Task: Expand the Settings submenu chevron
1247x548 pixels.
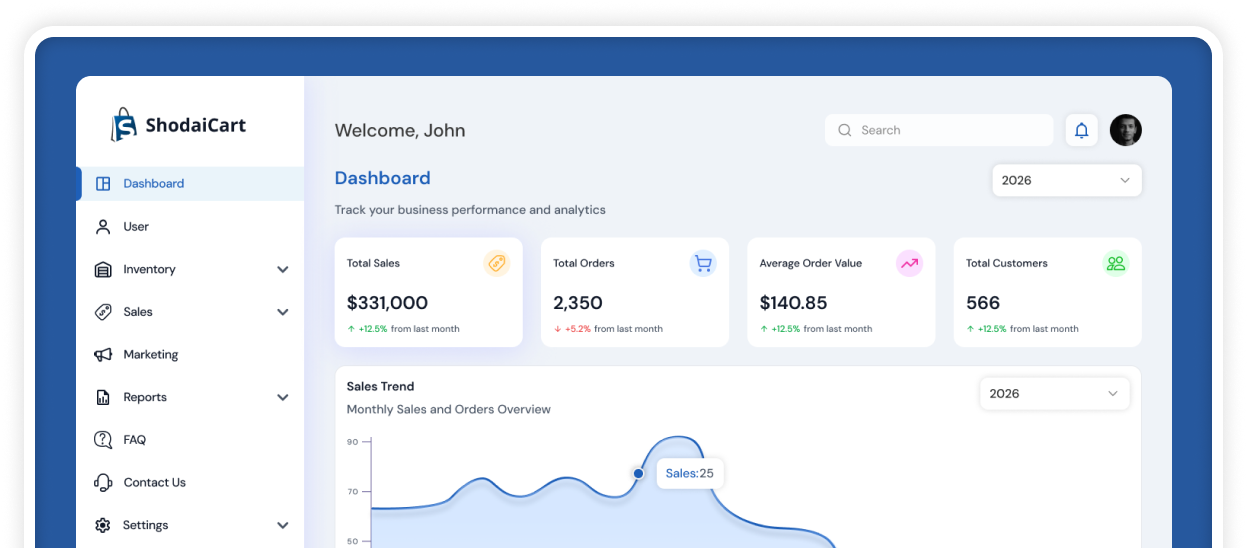Action: 283,525
